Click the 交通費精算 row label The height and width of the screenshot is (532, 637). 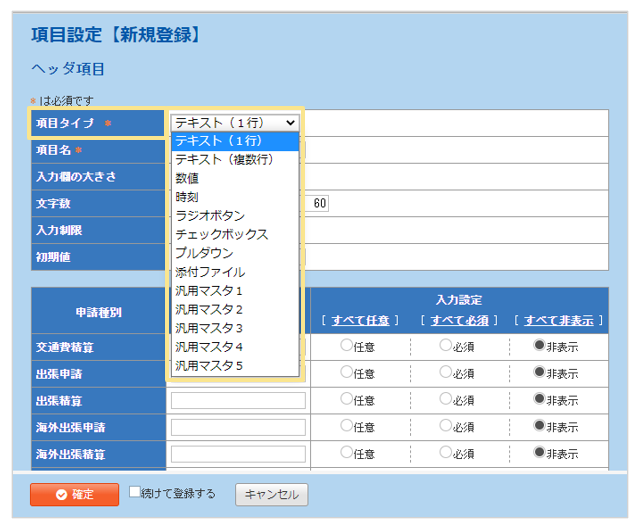pos(98,347)
